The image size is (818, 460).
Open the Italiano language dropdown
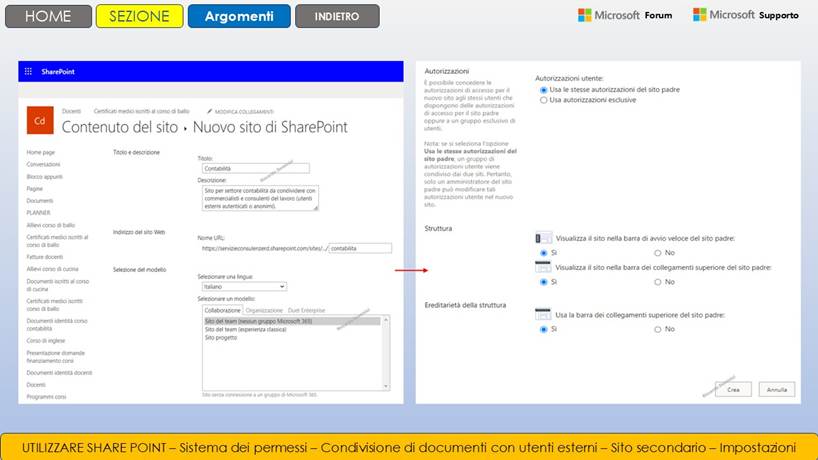(x=244, y=287)
